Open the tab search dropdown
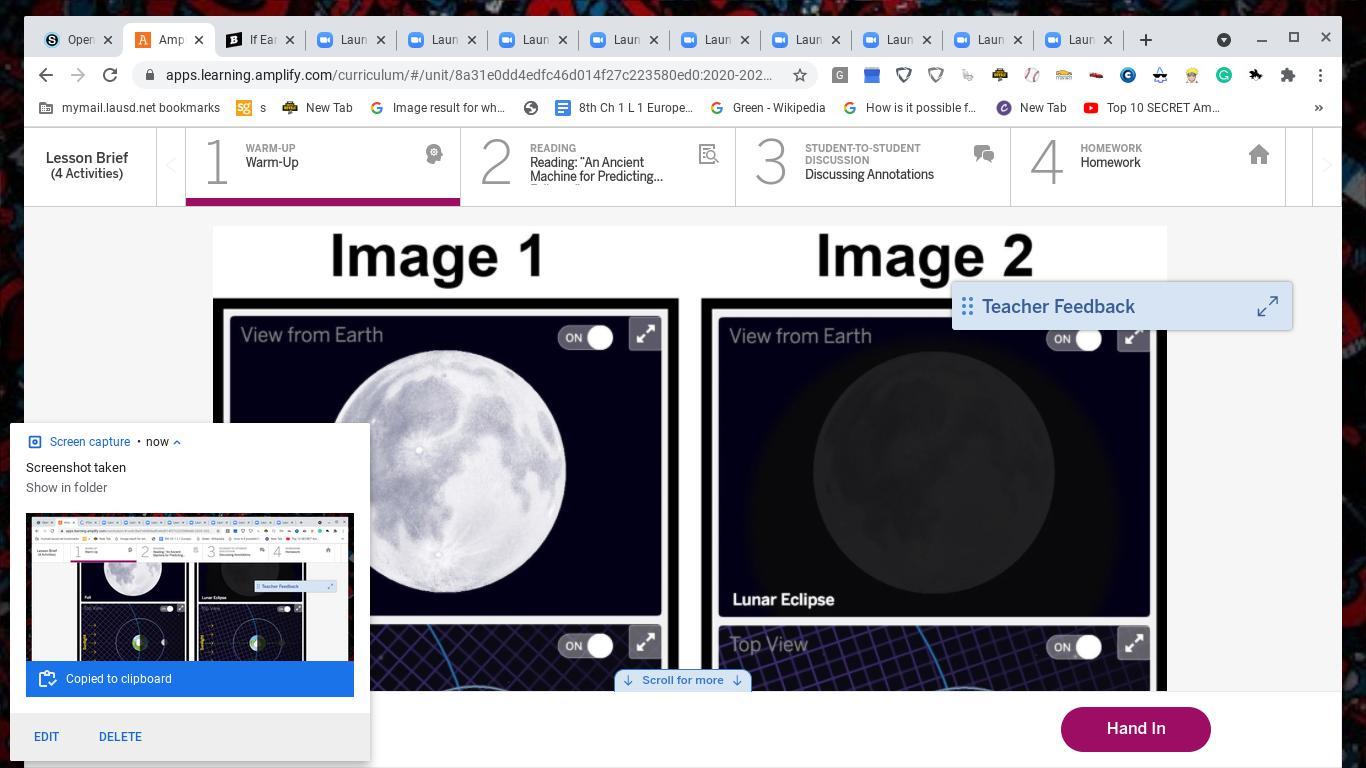Screen dimensions: 1366x768 pyautogui.click(x=1224, y=40)
